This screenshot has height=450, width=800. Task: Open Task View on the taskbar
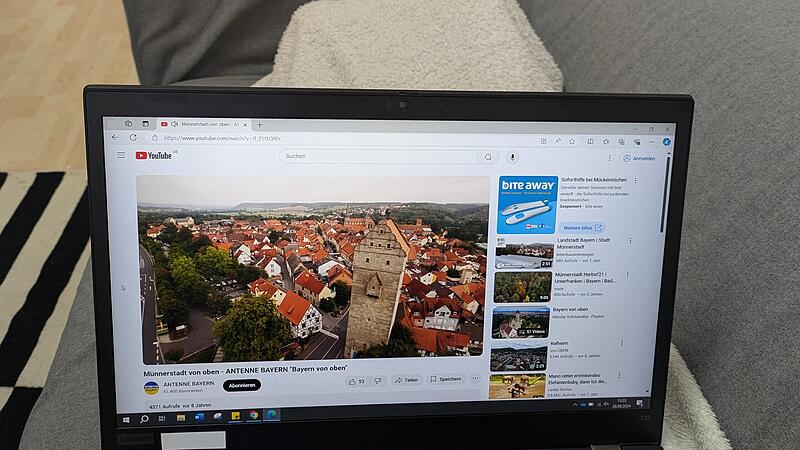pos(162,418)
